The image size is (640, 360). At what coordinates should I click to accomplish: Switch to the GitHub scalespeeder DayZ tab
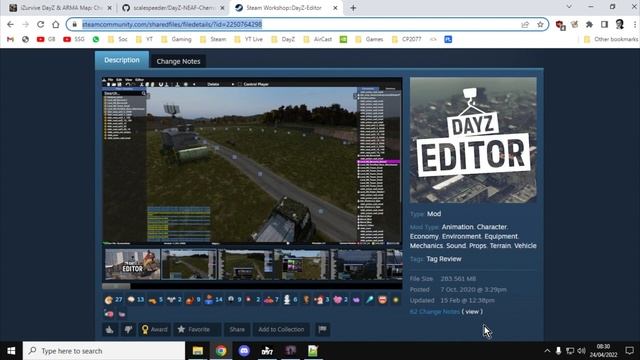click(x=174, y=8)
